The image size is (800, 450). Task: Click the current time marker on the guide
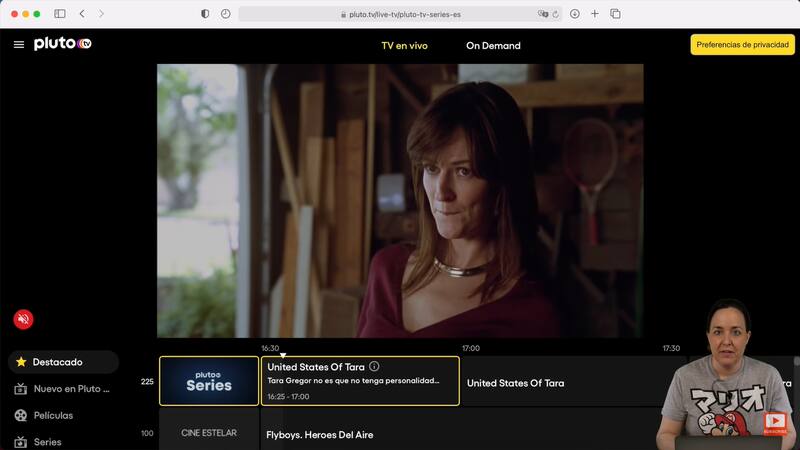pyautogui.click(x=283, y=354)
